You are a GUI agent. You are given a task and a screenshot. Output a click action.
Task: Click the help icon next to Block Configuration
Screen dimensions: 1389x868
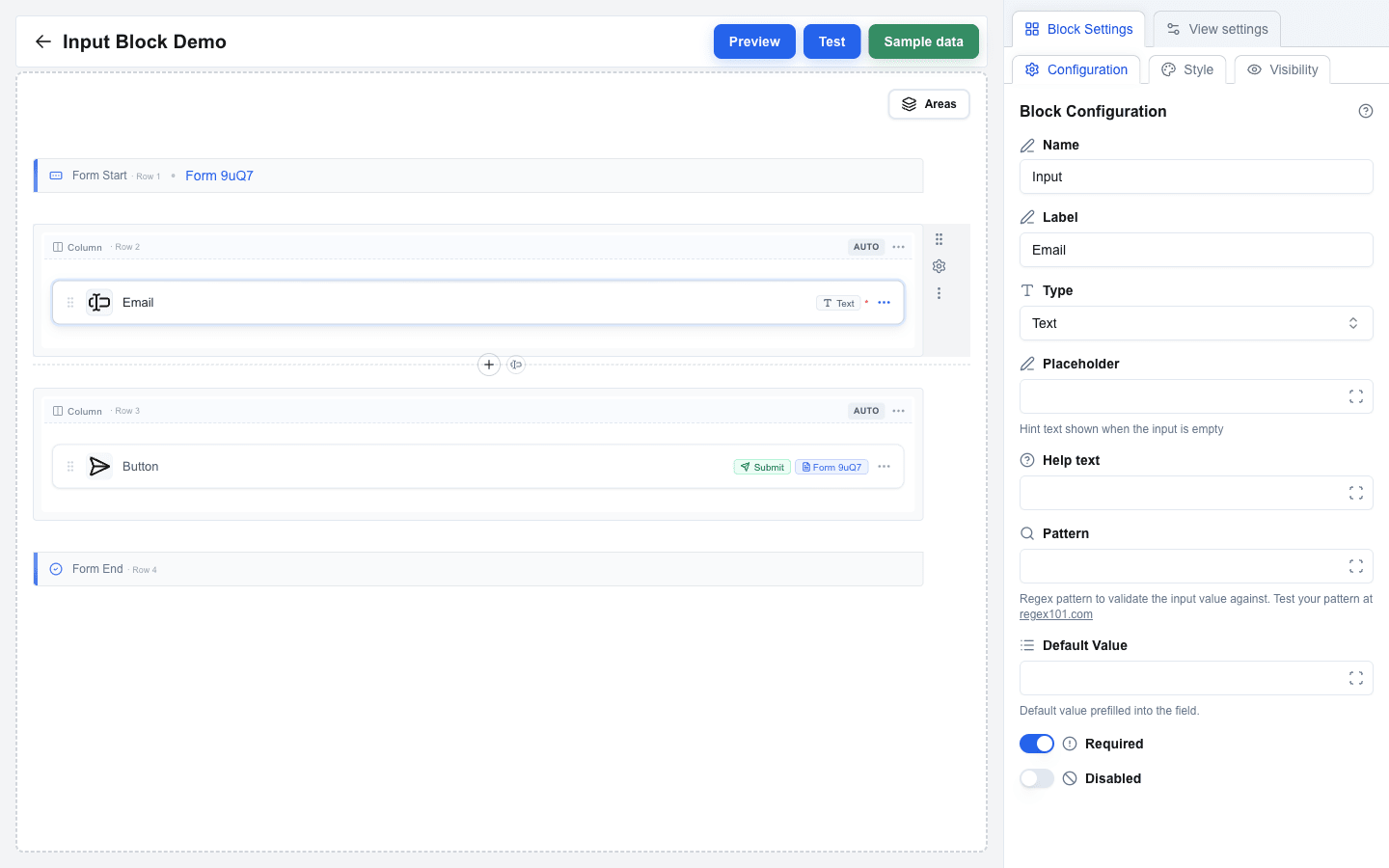[x=1365, y=111]
